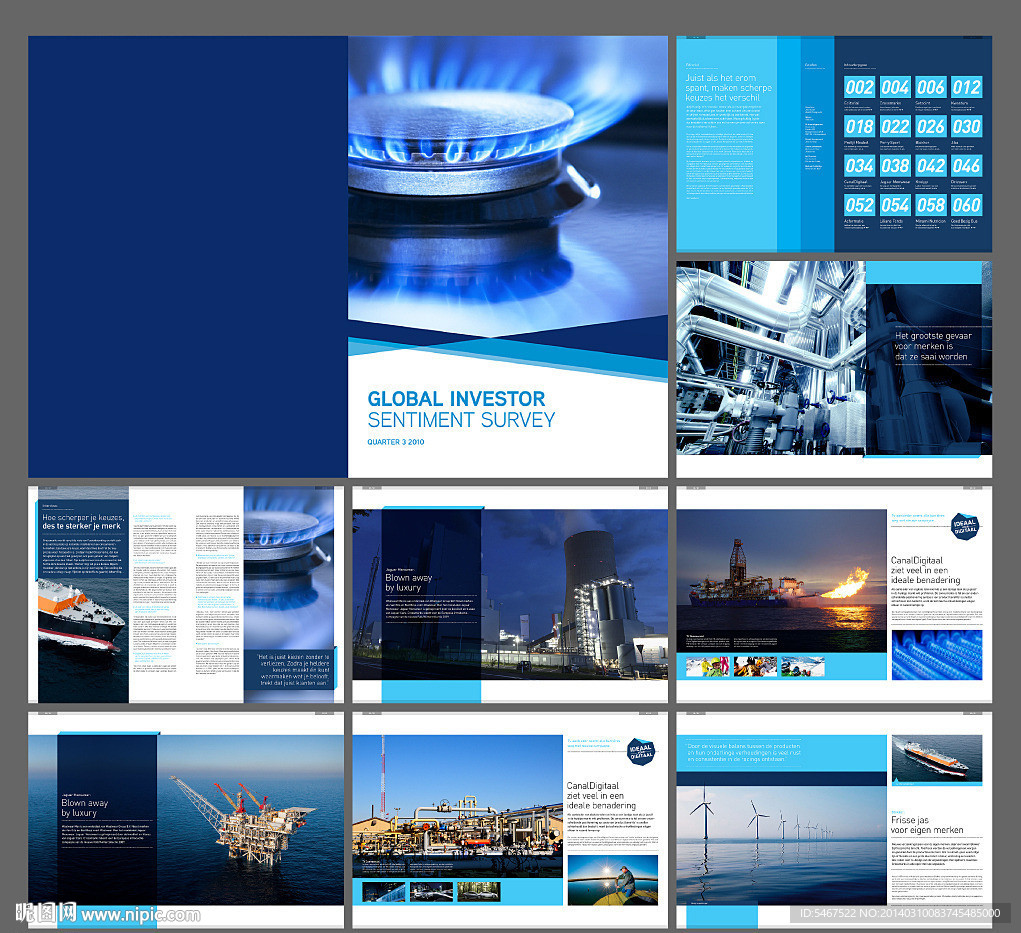Image resolution: width=1021 pixels, height=933 pixels.
Task: Click the 'CanalDigitaal' headline beside the refinery photo
Action: [x=600, y=795]
